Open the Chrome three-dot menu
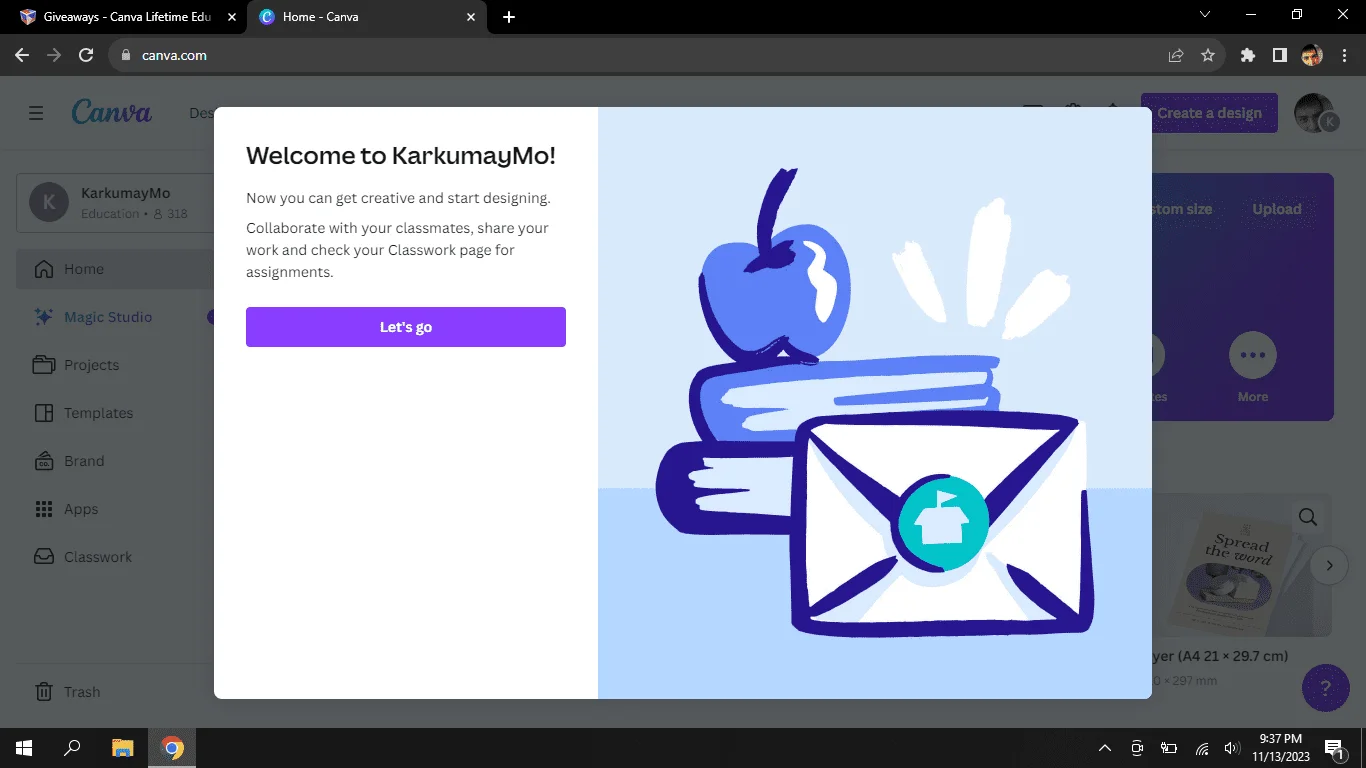Viewport: 1366px width, 768px height. (1344, 56)
